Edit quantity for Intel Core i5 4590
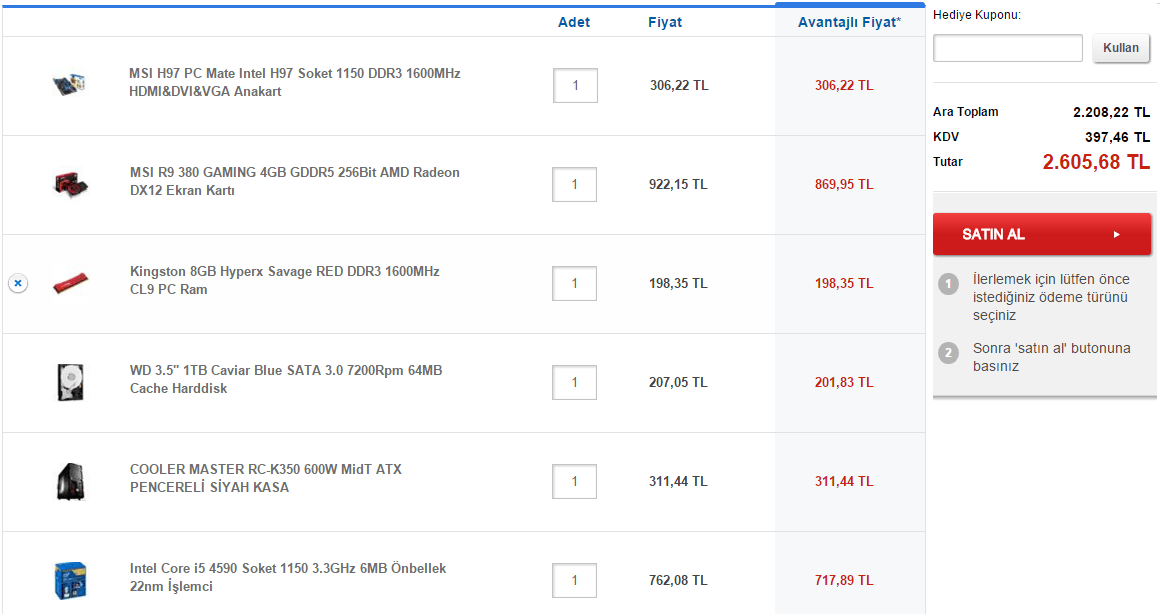The width and height of the screenshot is (1160, 614). pos(575,581)
